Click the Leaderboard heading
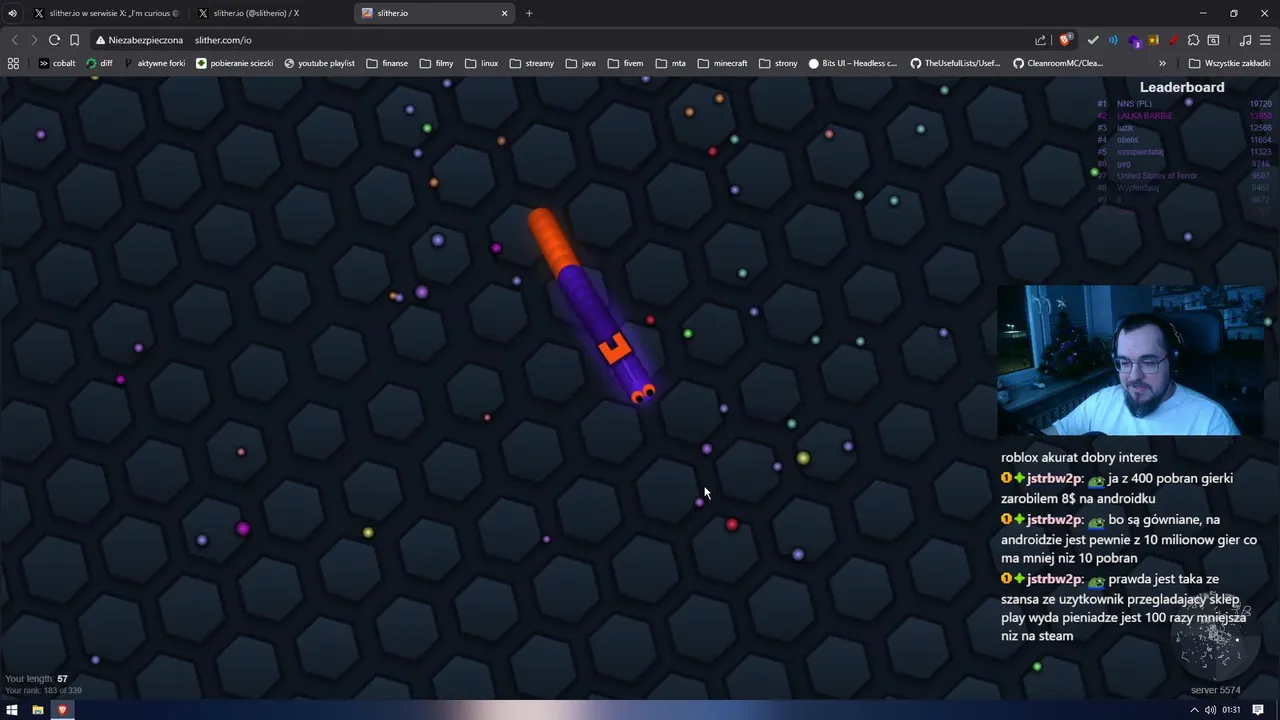Screen dimensions: 1280x720 [x=1182, y=87]
